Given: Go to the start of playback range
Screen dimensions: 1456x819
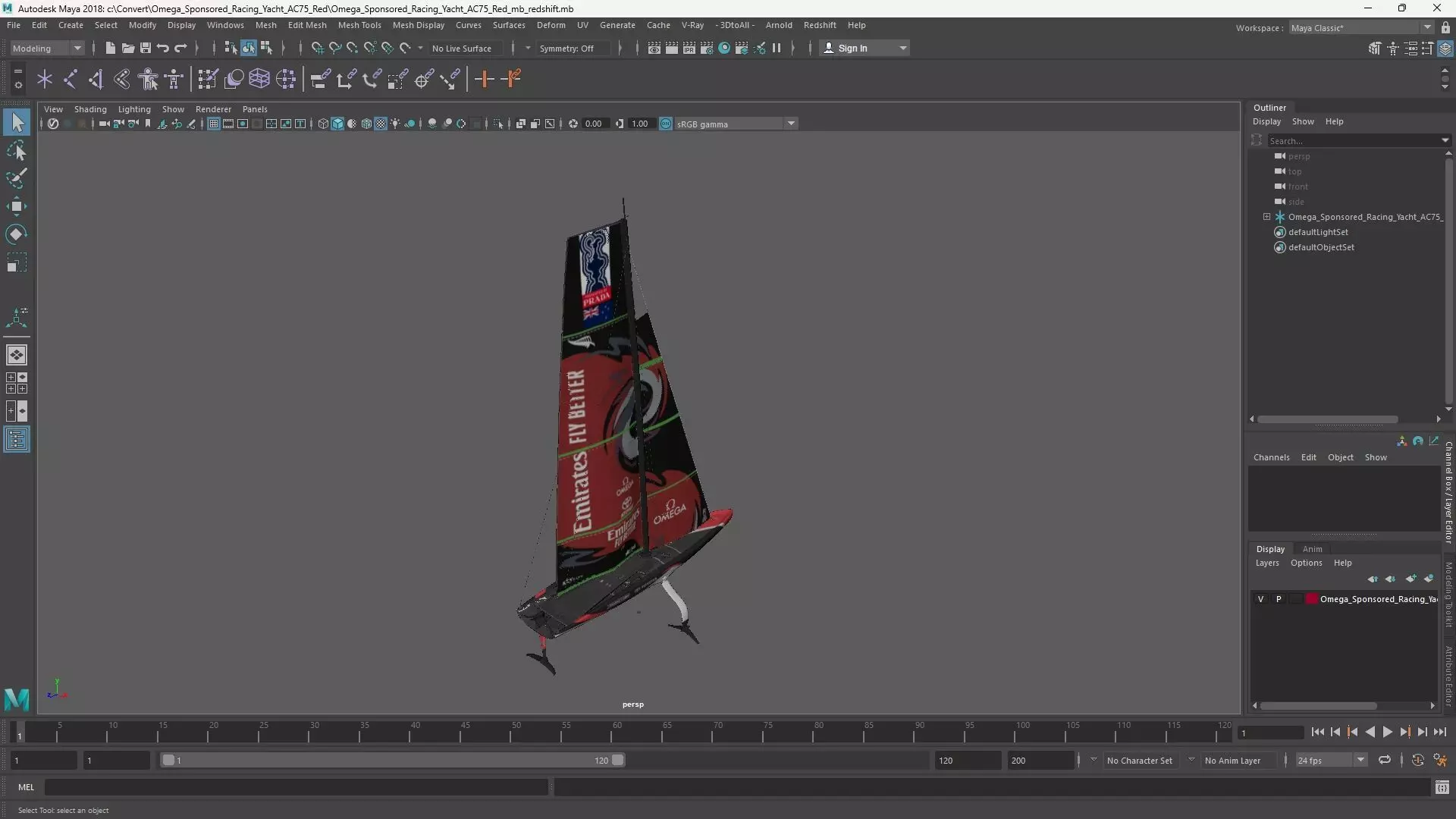Looking at the screenshot, I should coord(1317,732).
